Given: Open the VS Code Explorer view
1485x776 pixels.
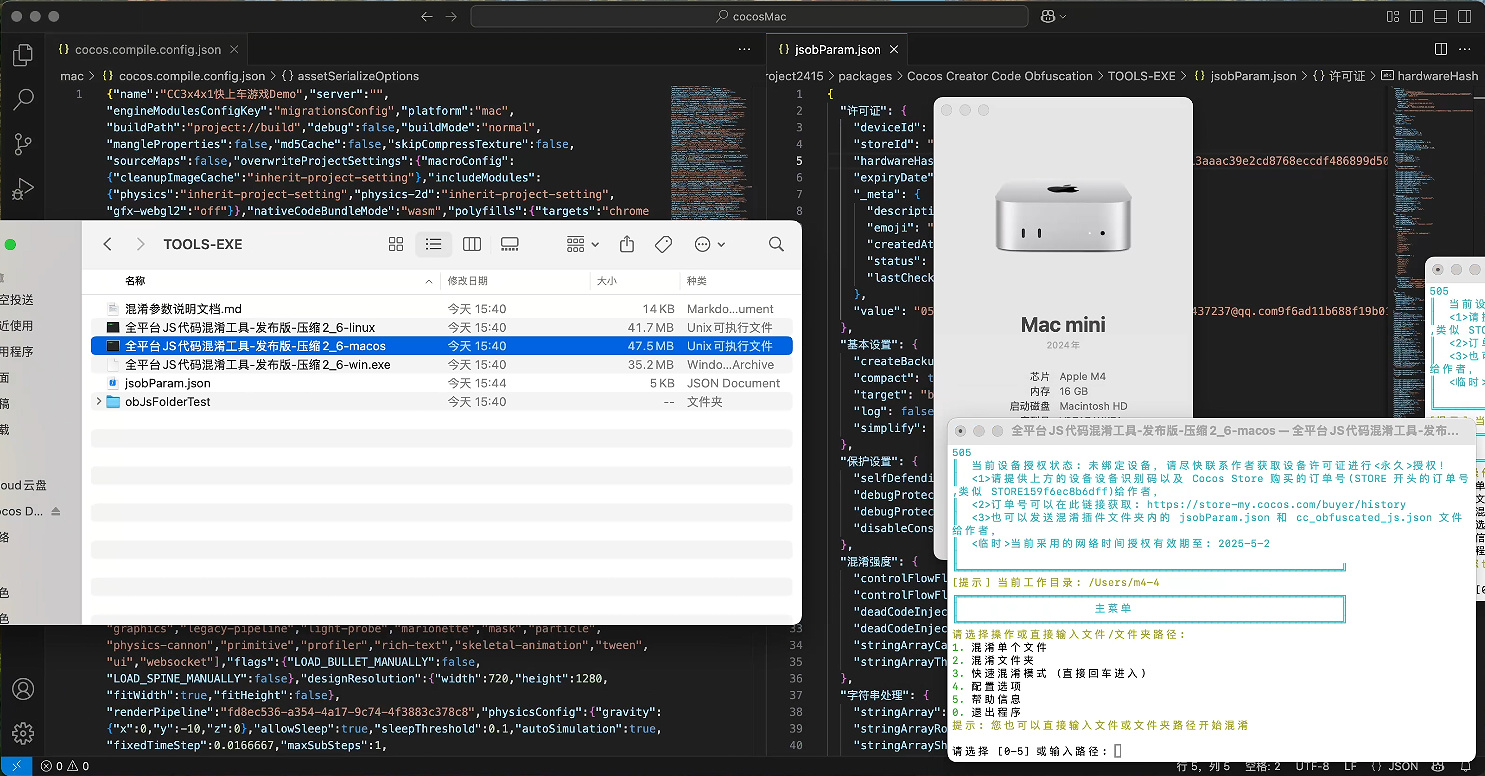Looking at the screenshot, I should (x=22, y=56).
